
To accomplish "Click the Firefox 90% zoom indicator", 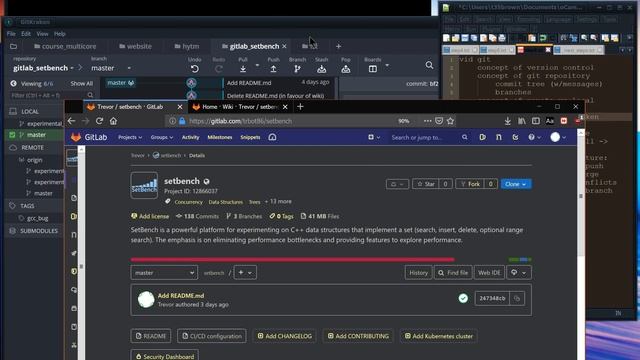I will click(404, 121).
